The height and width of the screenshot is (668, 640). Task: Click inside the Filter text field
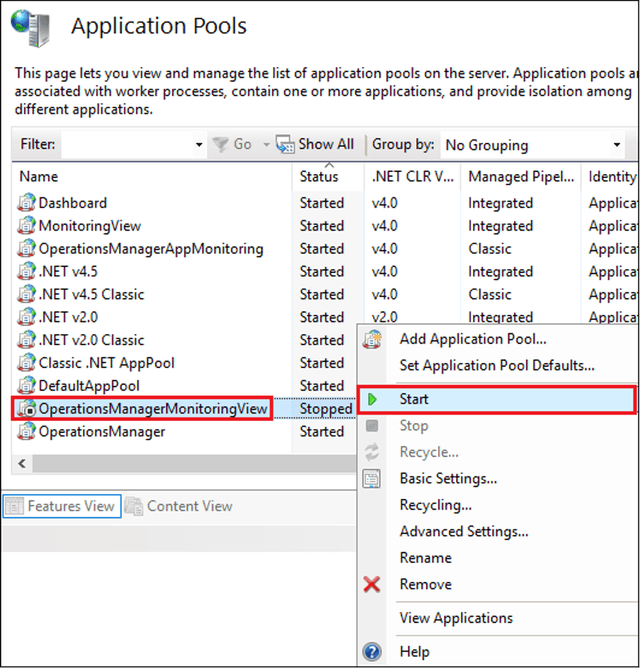tap(127, 145)
